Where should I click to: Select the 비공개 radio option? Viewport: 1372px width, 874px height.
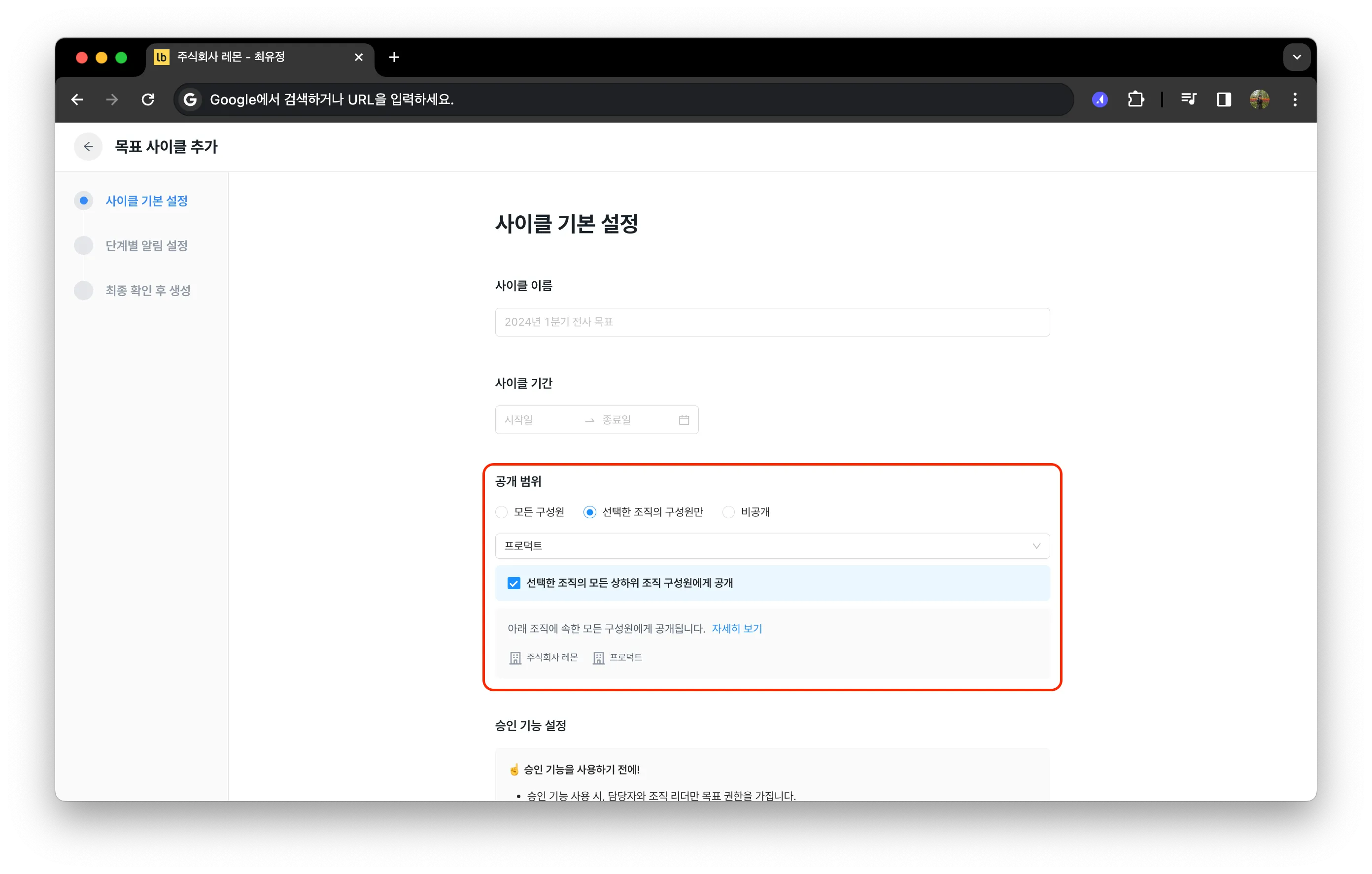coord(728,512)
